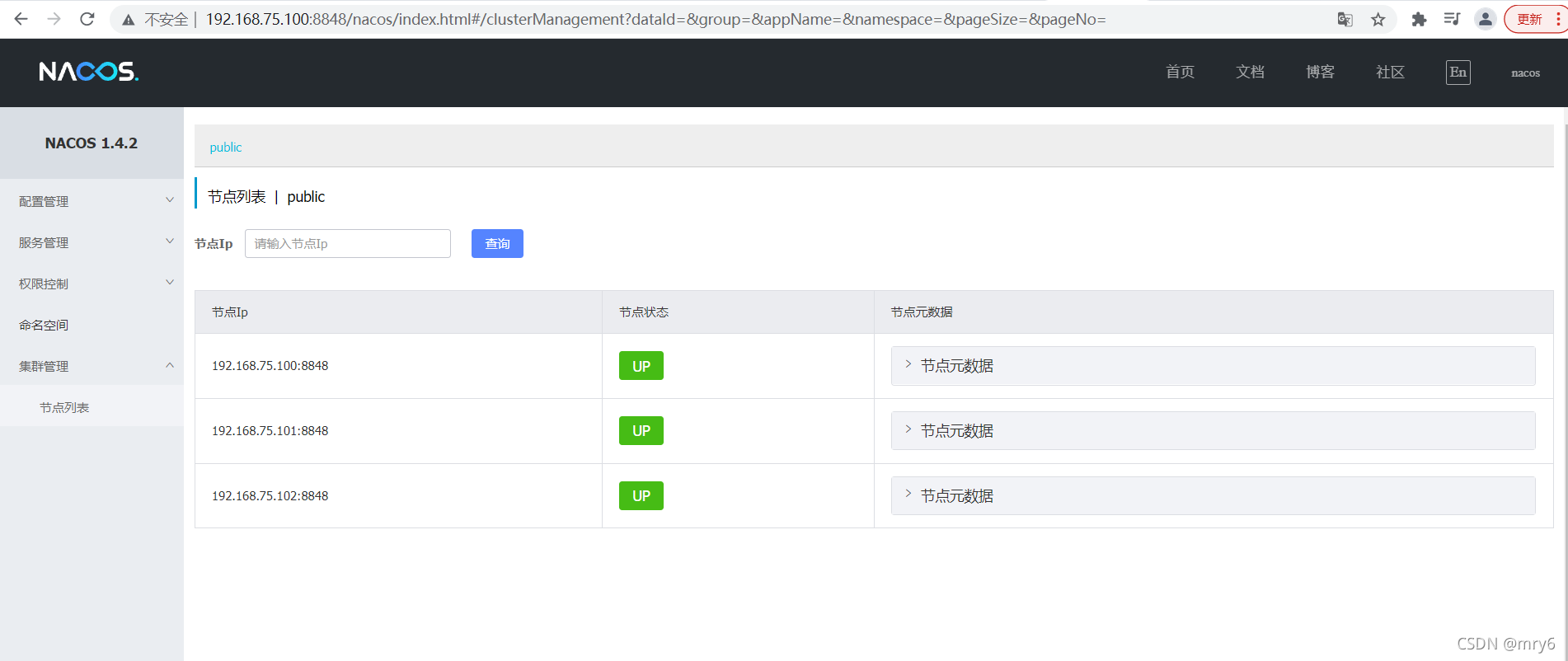1568x661 pixels.
Task: Reload the page with refresh icon
Action: [87, 19]
